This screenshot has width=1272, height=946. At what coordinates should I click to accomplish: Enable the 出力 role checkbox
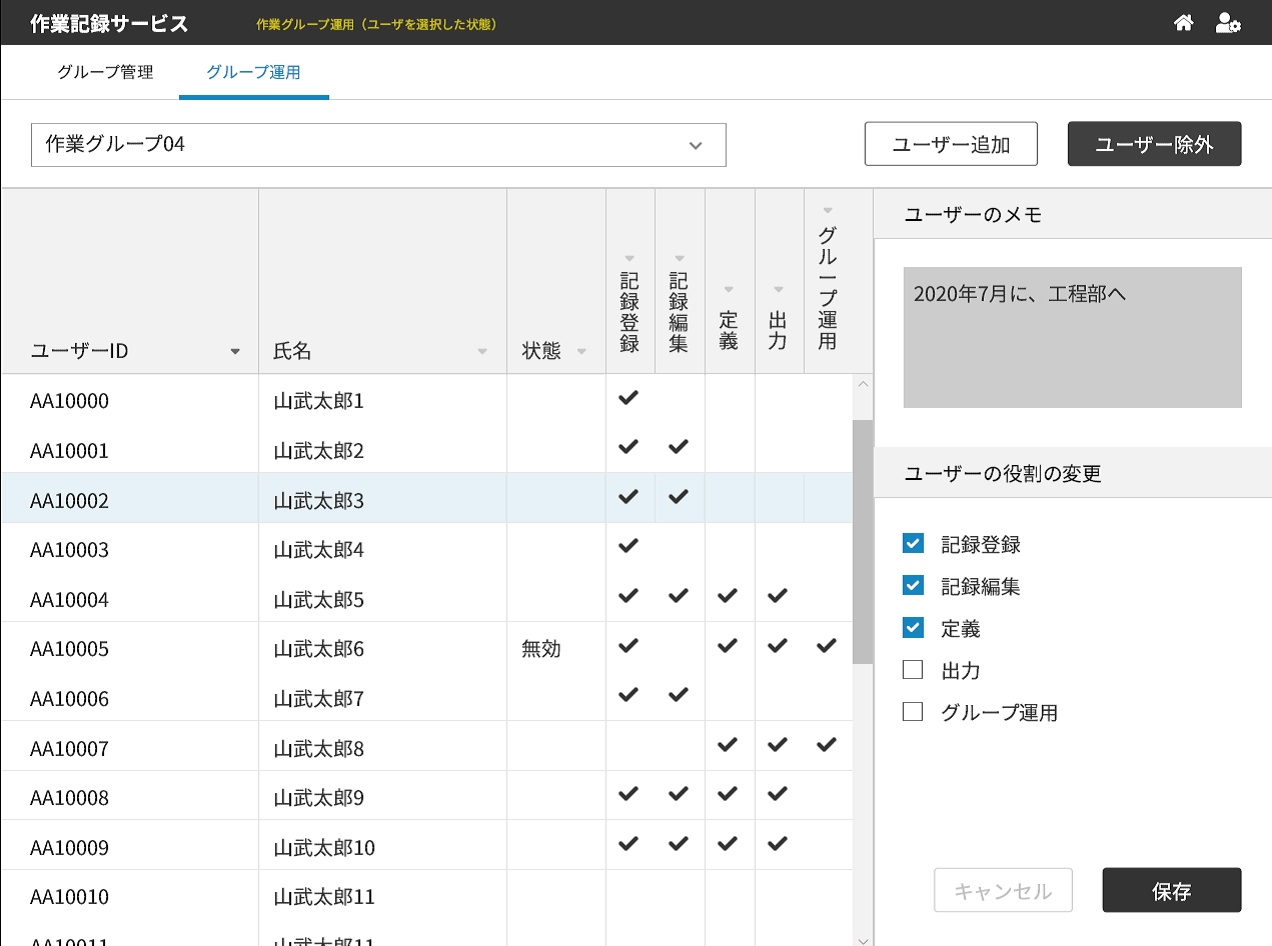pyautogui.click(x=912, y=670)
